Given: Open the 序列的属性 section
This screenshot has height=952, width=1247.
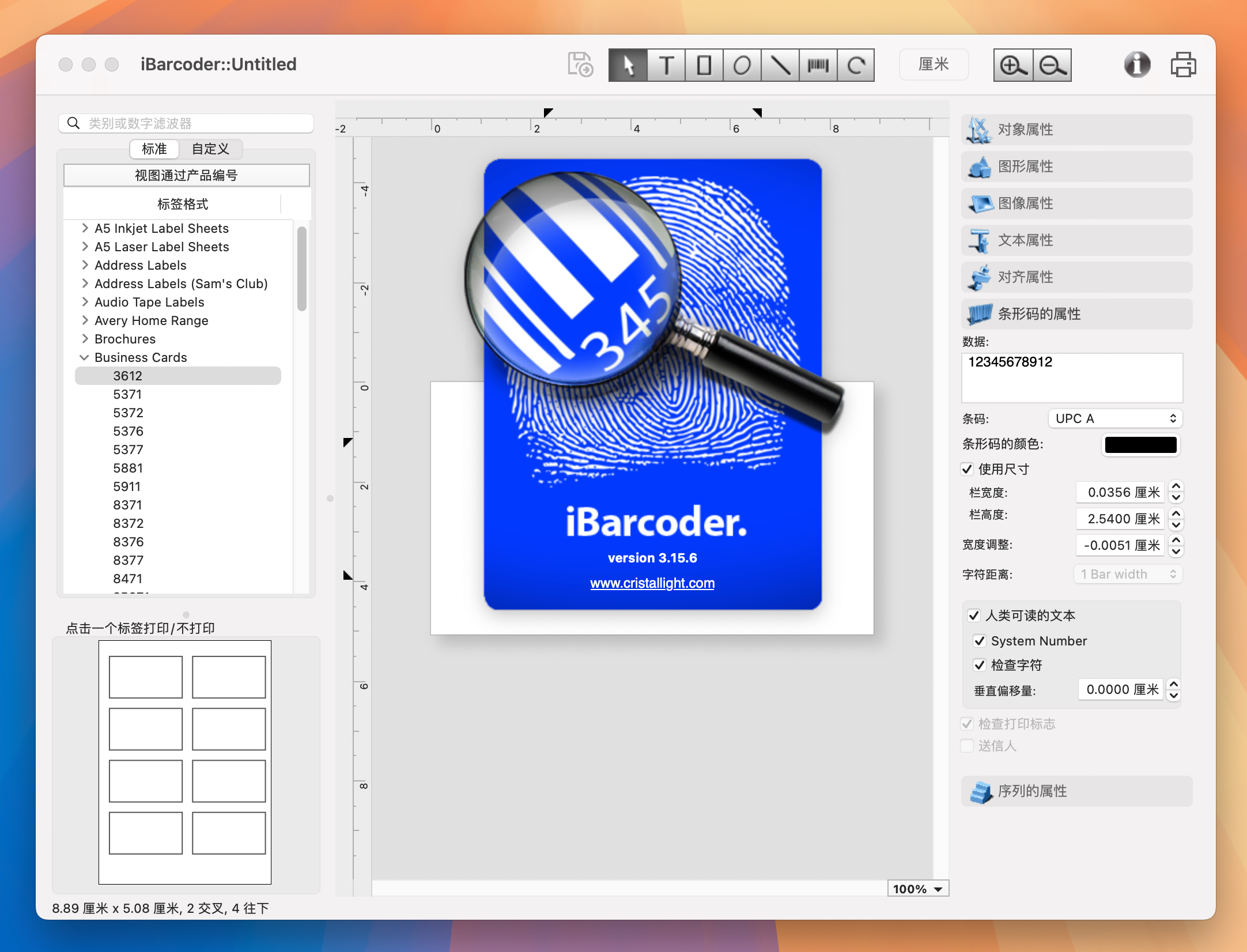Looking at the screenshot, I should pyautogui.click(x=1076, y=791).
